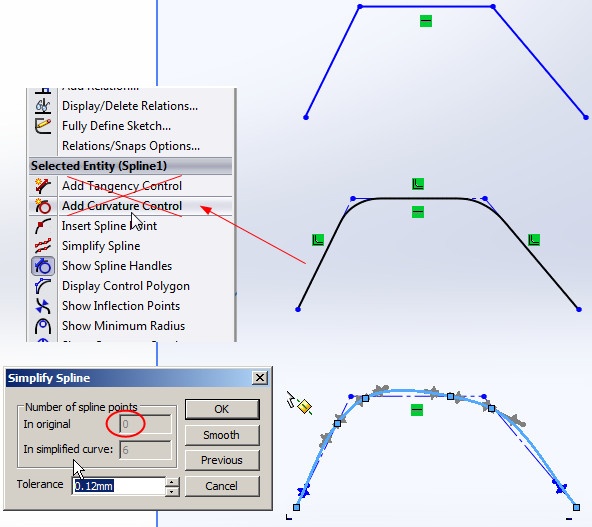The width and height of the screenshot is (592, 527).
Task: Select tangent relation icon left of middle spline
Action: (x=318, y=240)
